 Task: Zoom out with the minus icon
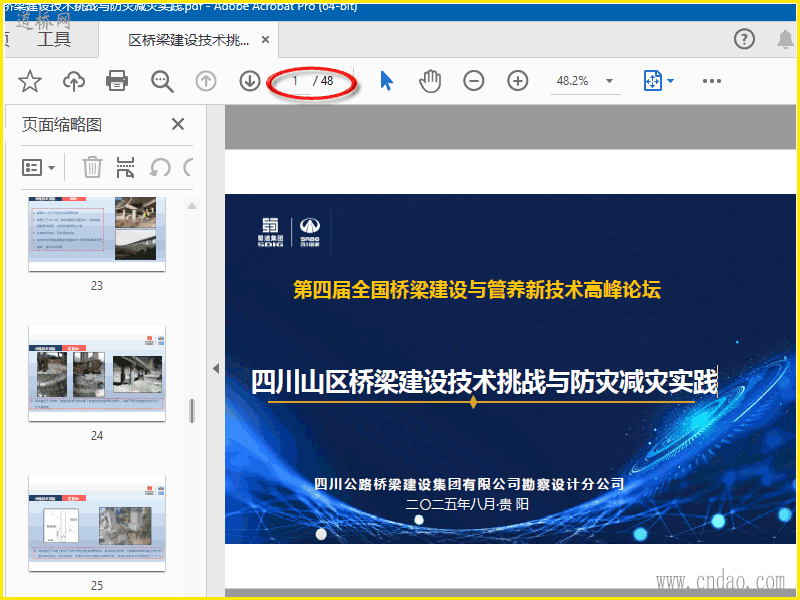click(x=474, y=81)
